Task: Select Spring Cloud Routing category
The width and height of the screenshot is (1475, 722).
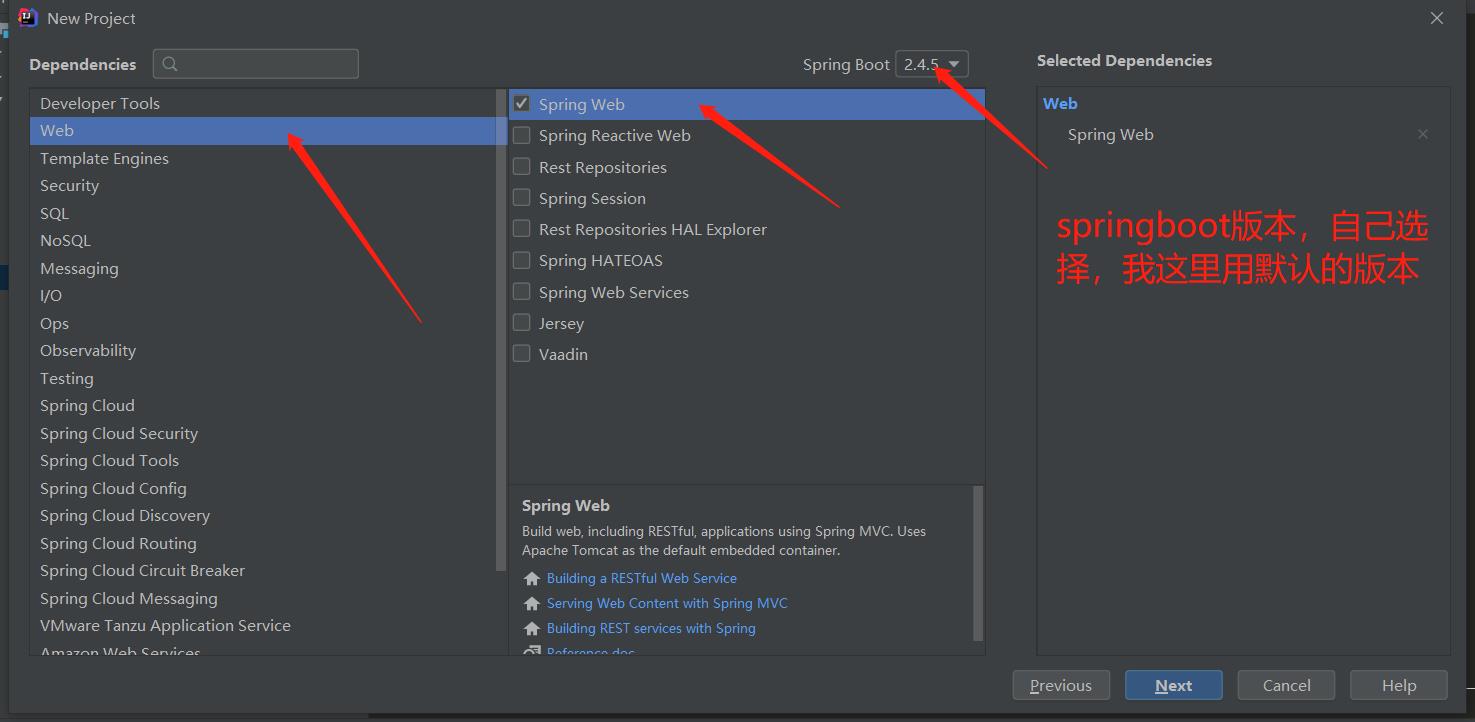Action: point(265,543)
